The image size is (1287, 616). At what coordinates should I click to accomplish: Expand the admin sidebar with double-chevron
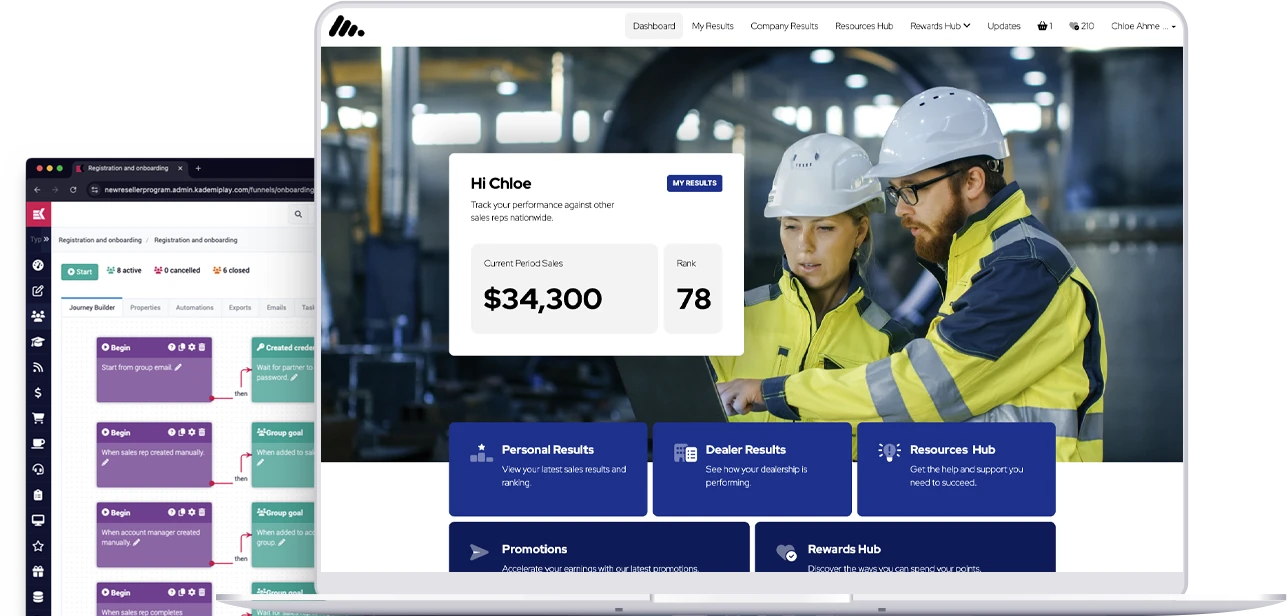pos(44,240)
